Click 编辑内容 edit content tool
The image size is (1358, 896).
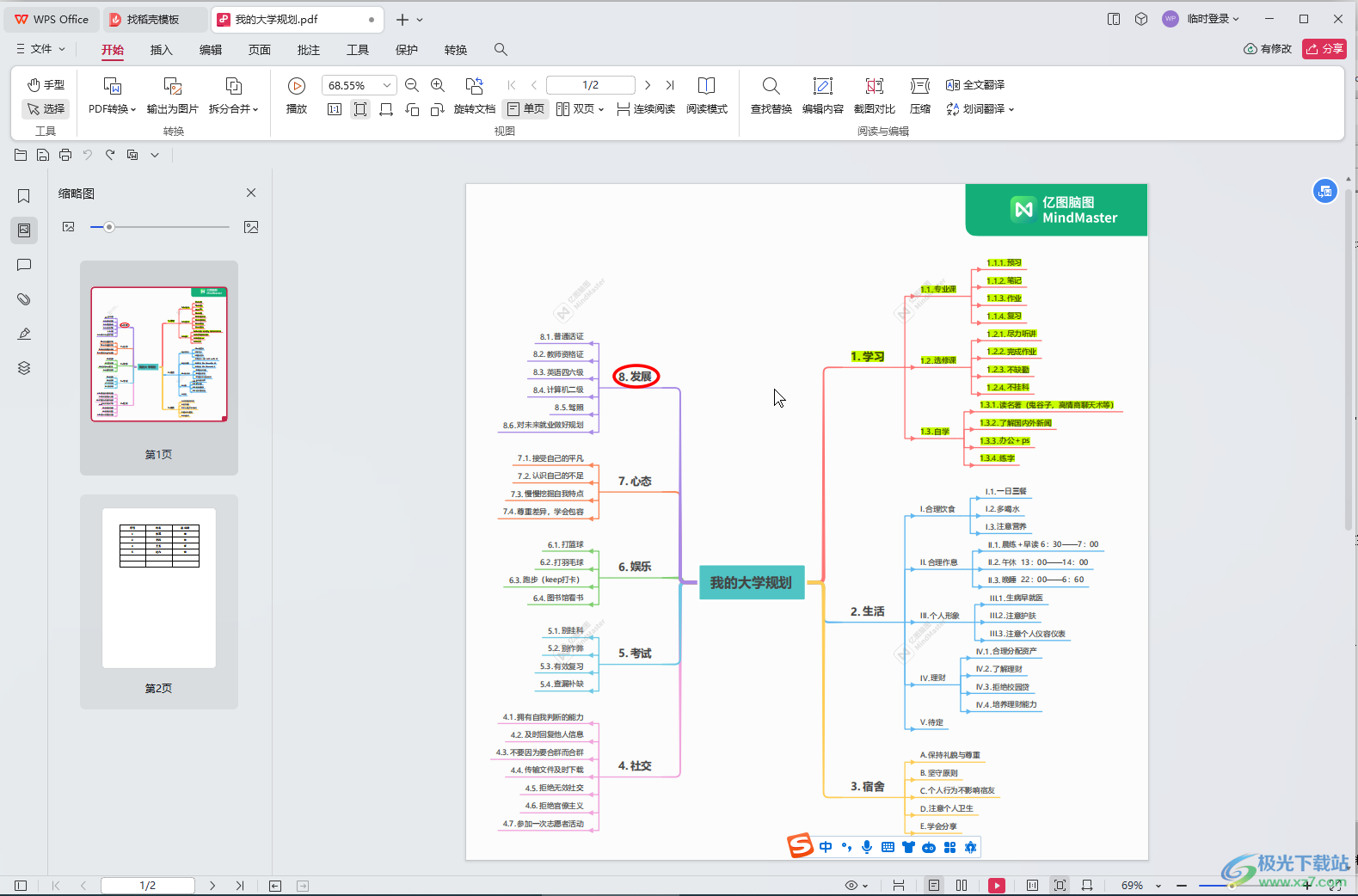(x=823, y=95)
